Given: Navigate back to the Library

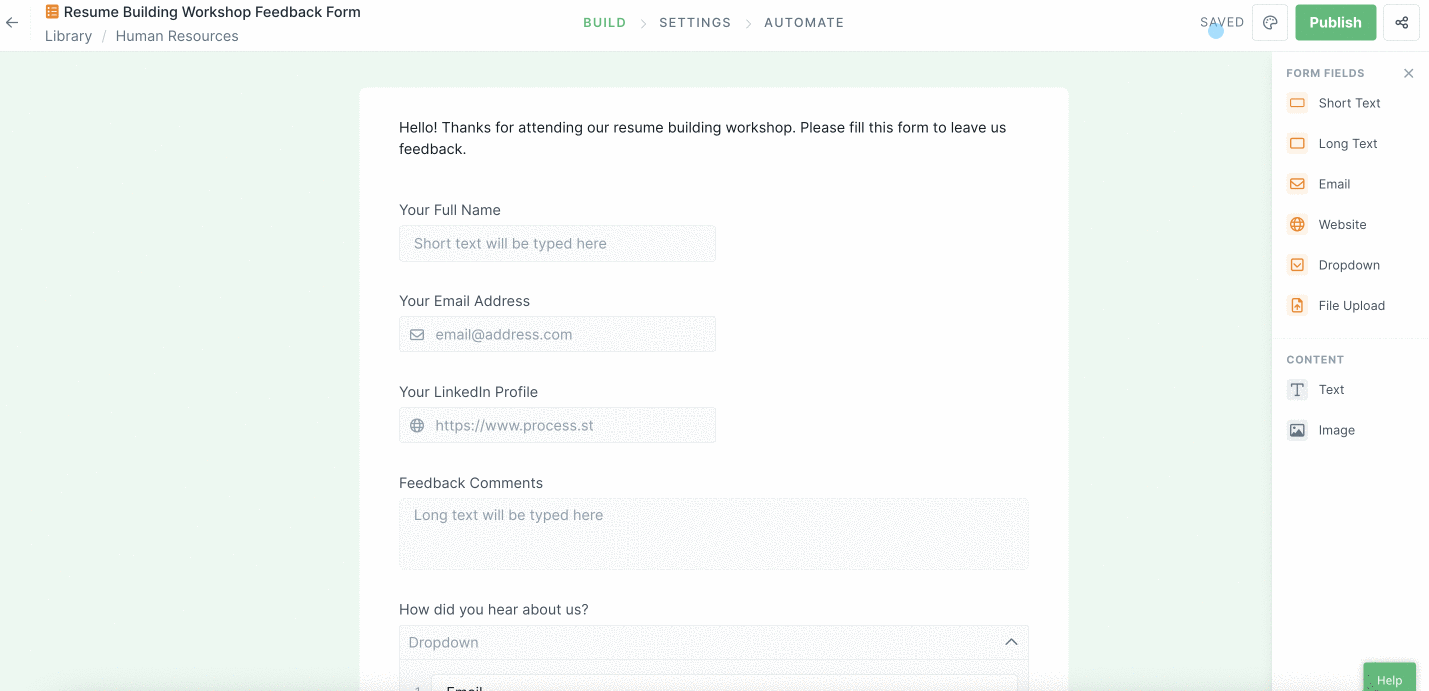Looking at the screenshot, I should pyautogui.click(x=67, y=36).
